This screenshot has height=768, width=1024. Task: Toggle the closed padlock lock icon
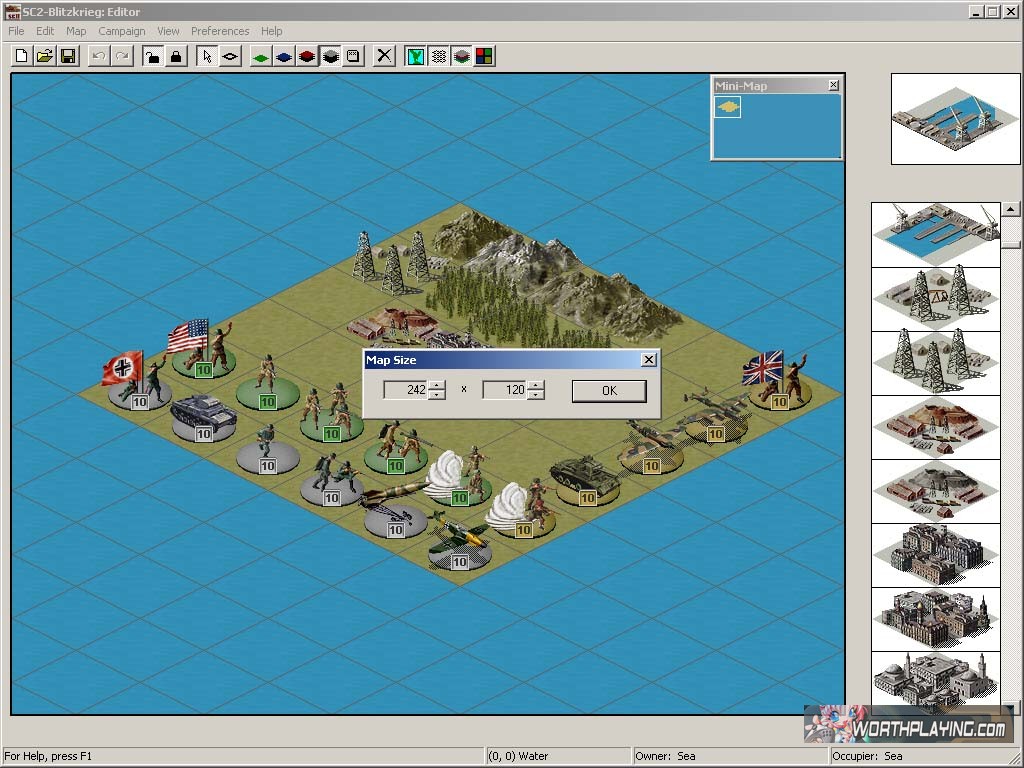tap(176, 56)
